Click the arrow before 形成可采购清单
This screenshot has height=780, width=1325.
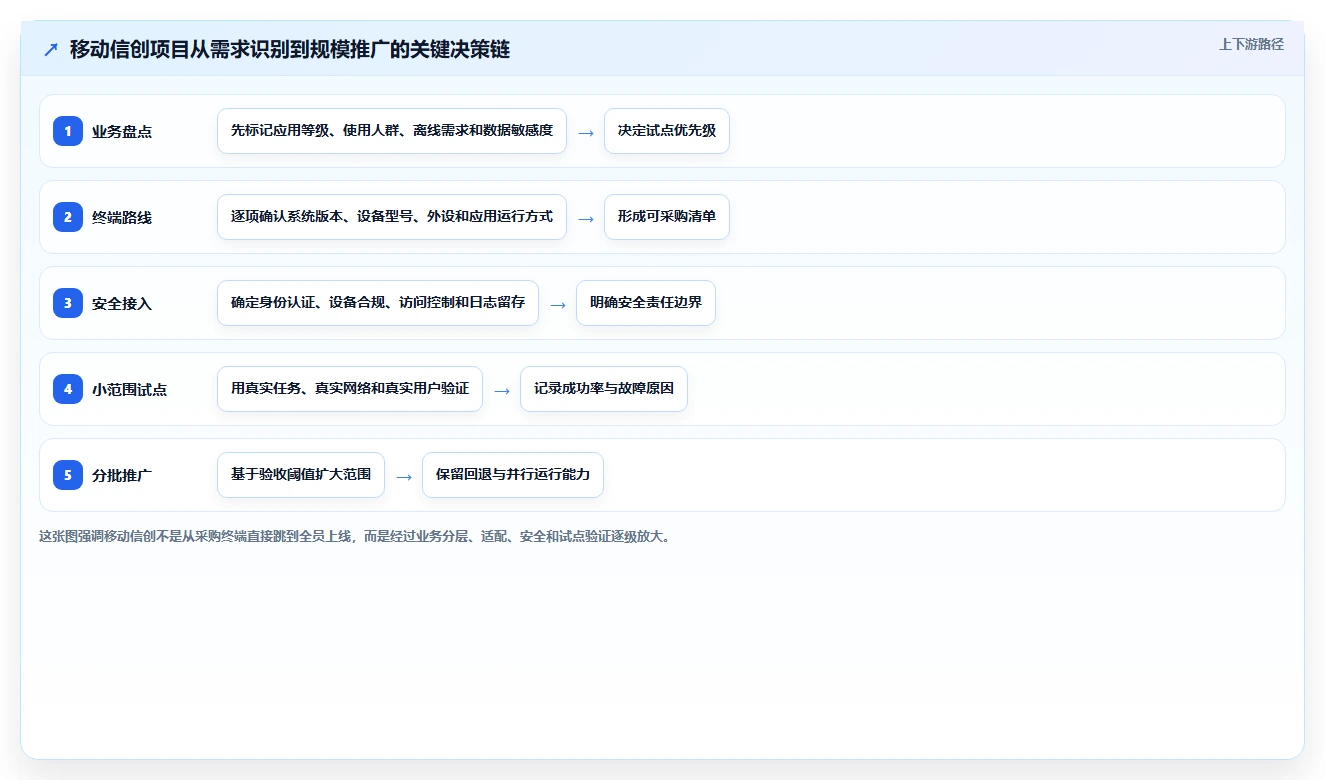586,218
